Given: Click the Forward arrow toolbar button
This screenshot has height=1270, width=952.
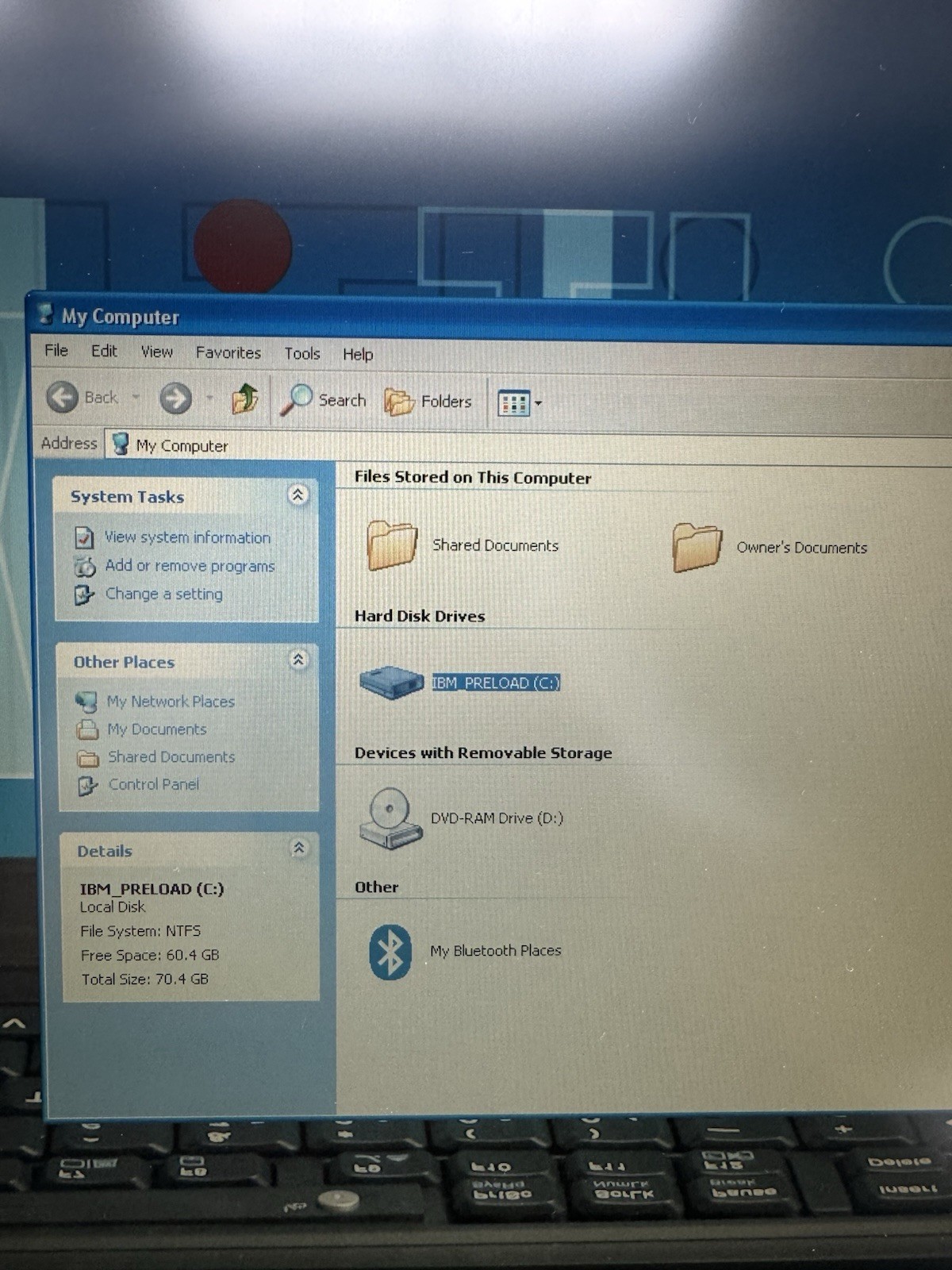Looking at the screenshot, I should click(175, 398).
